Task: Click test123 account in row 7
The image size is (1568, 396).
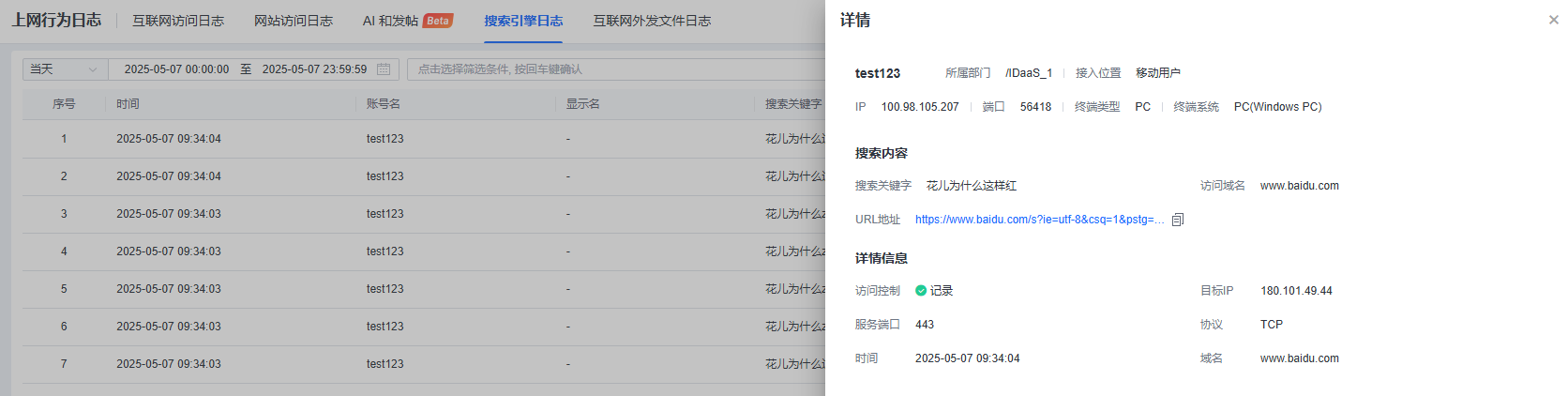Action: [x=384, y=364]
